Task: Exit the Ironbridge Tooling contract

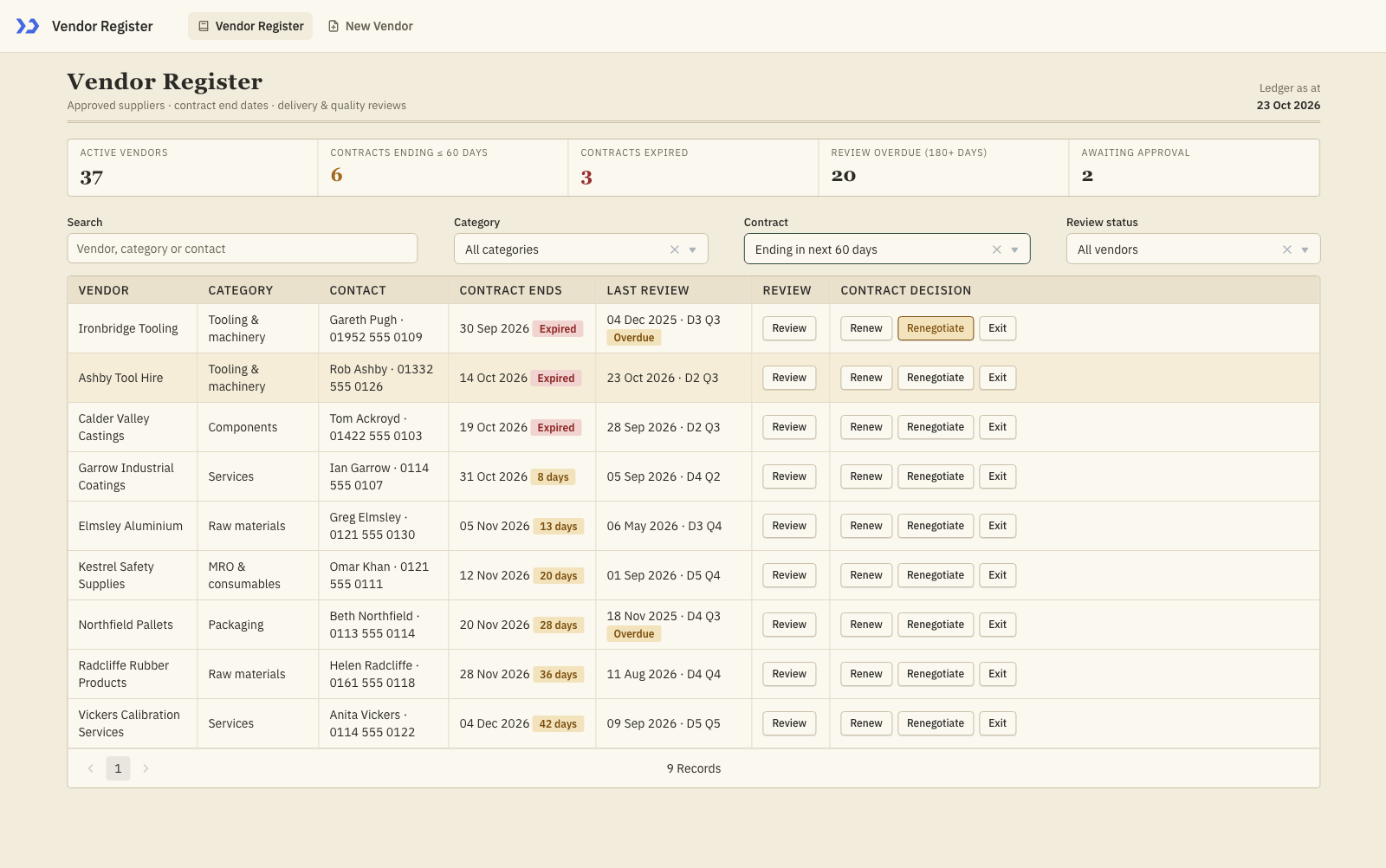Action: pos(998,328)
